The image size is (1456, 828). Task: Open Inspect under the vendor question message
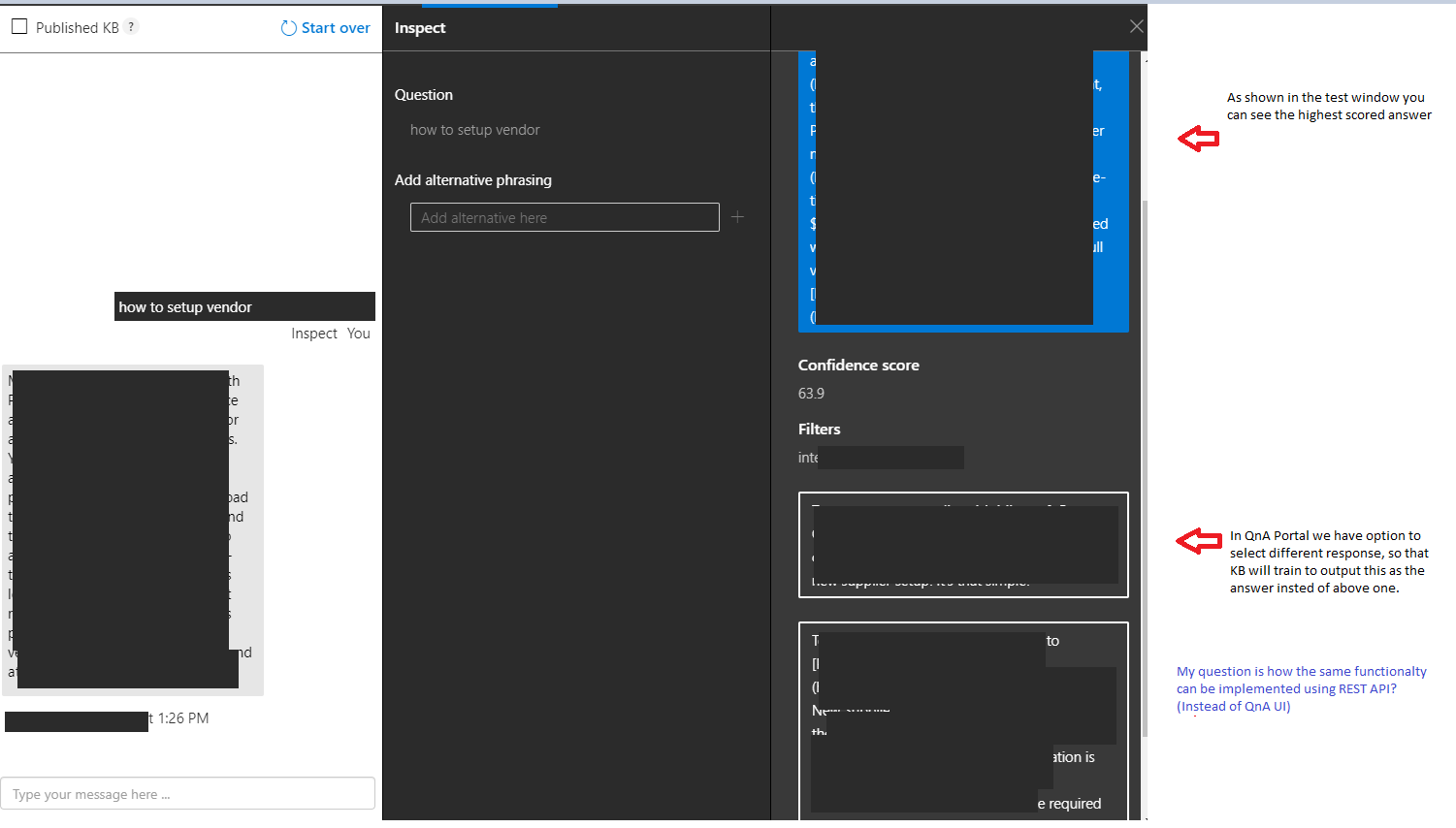tap(313, 333)
